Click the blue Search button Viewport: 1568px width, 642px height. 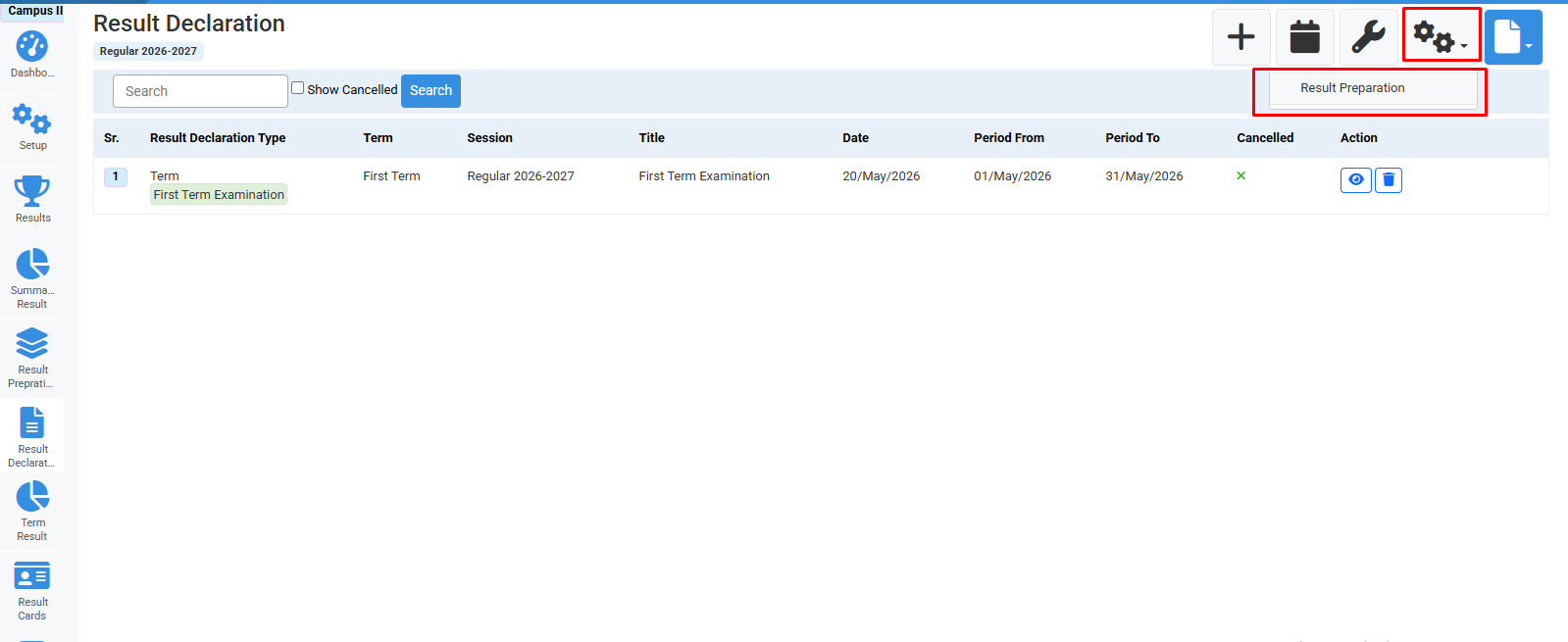tap(430, 91)
